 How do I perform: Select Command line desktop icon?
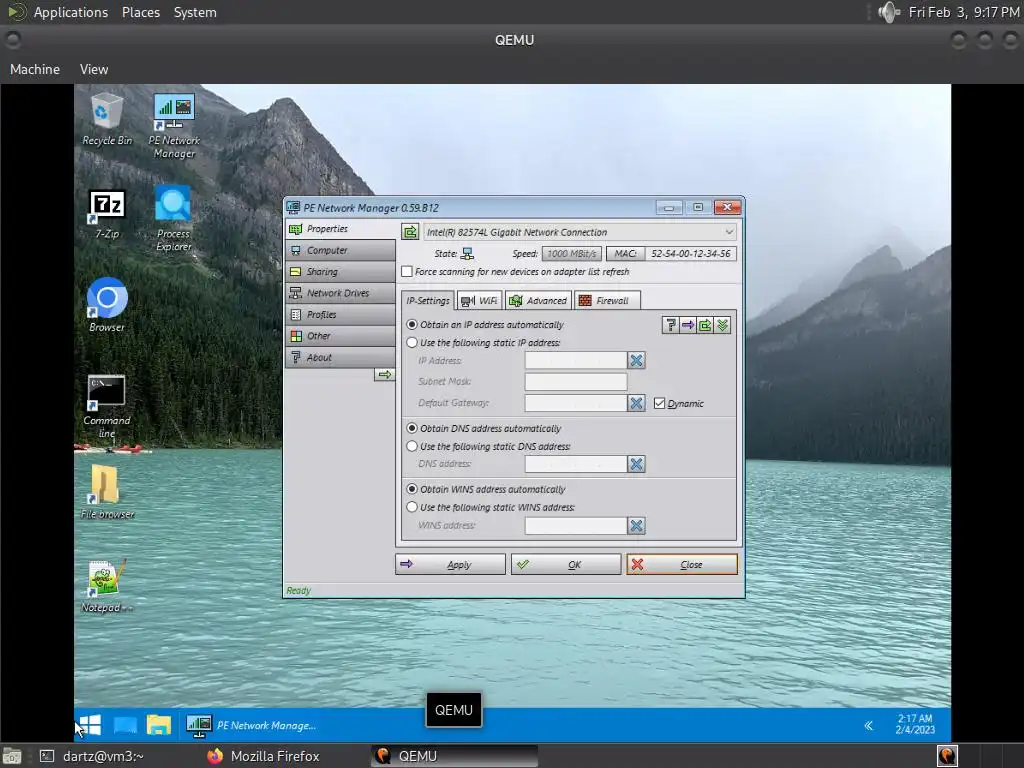pyautogui.click(x=106, y=406)
